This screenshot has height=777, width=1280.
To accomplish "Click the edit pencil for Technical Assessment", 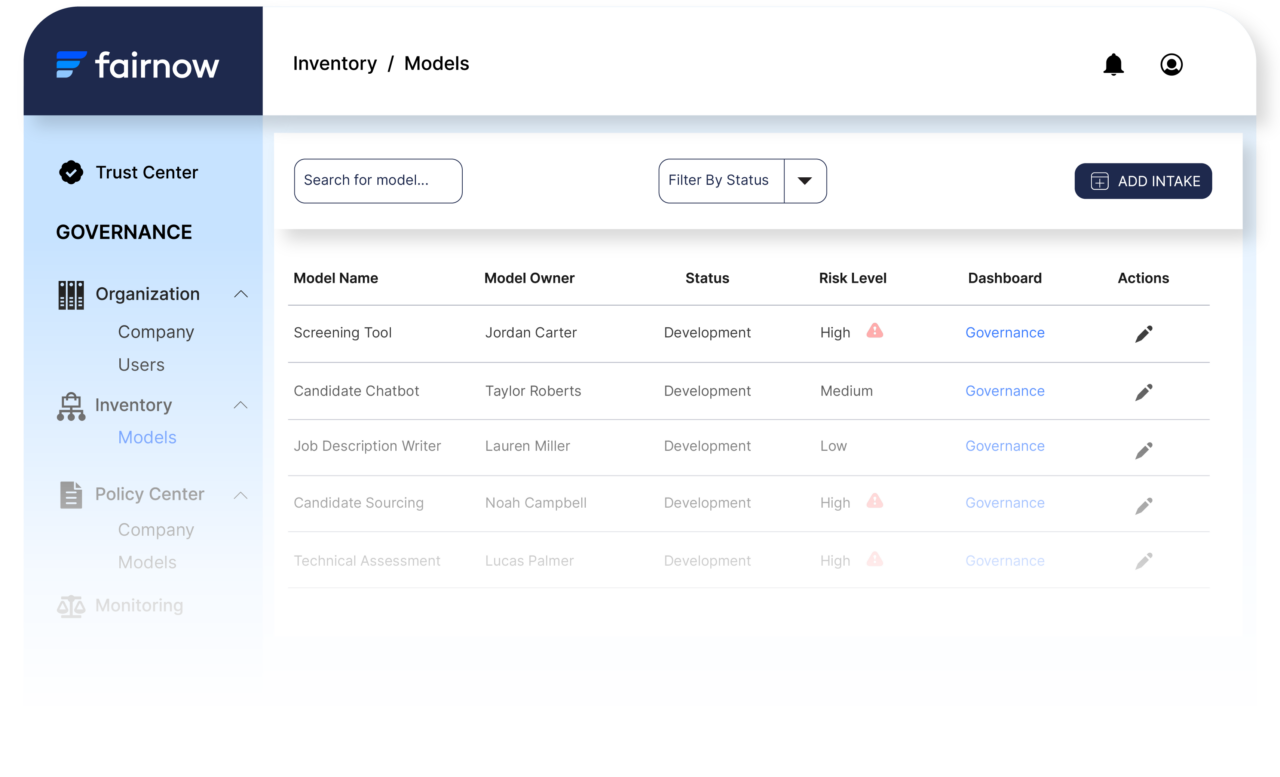I will 1143,561.
